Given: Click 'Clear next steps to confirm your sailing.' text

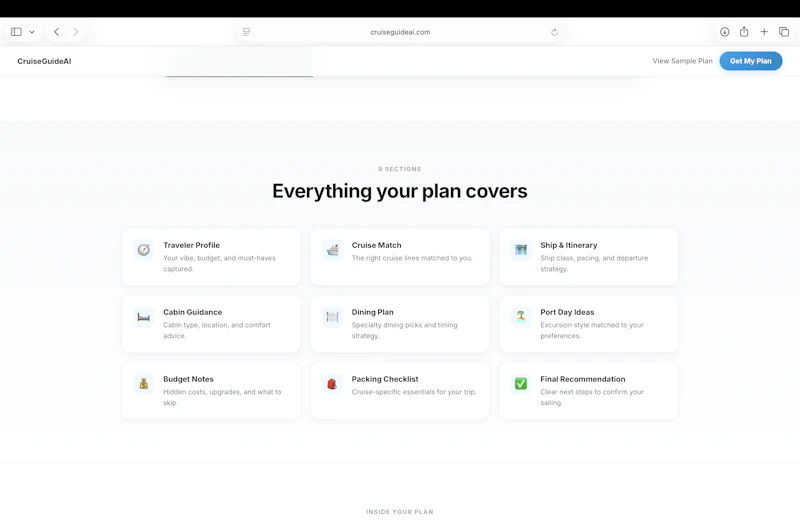Looking at the screenshot, I should [x=592, y=397].
